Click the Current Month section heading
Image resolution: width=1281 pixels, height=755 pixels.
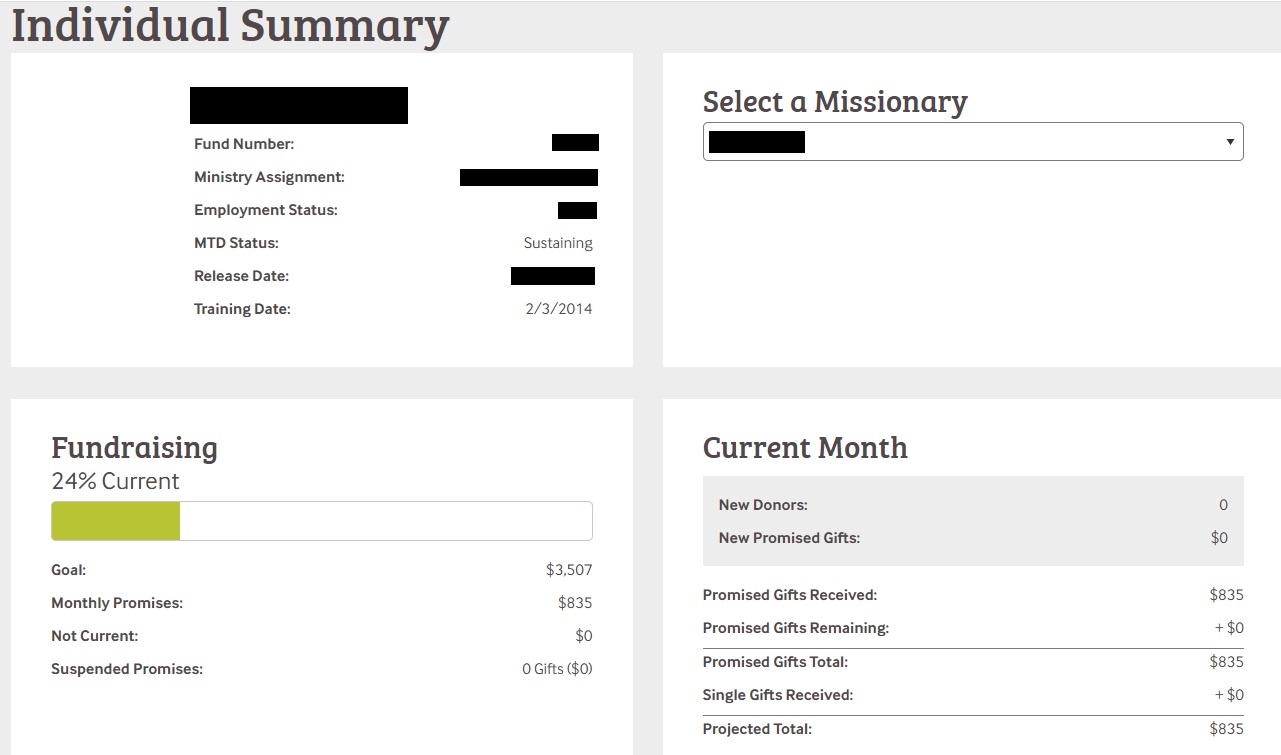pos(805,447)
